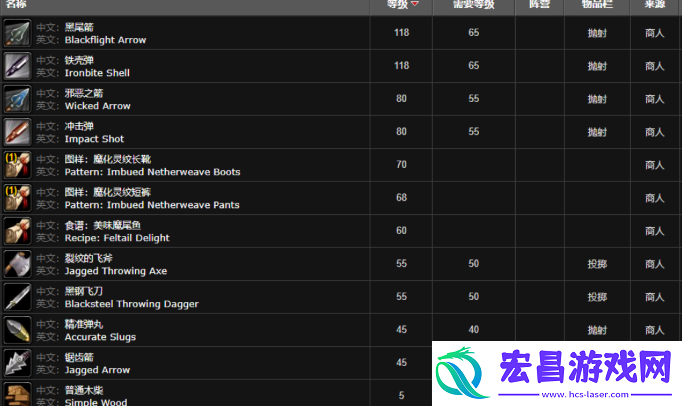Select the Chinese name 锯齿箭
This screenshot has height=406, width=682.
click(x=79, y=358)
